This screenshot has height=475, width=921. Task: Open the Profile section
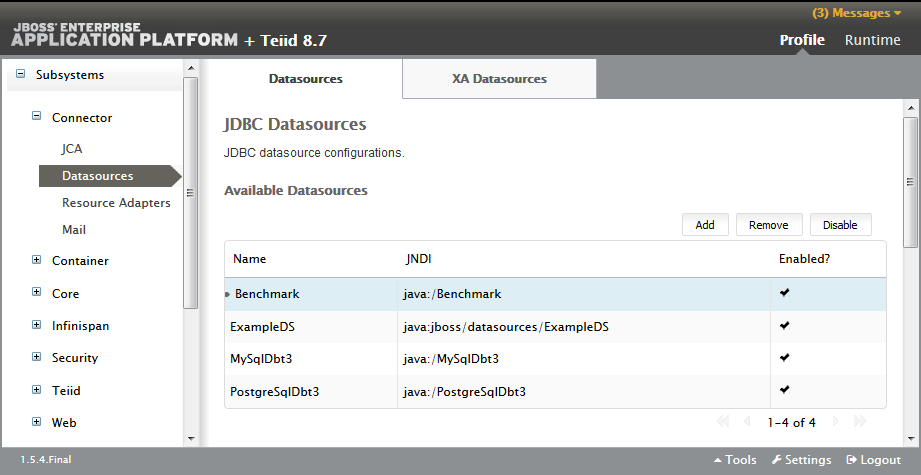point(802,40)
